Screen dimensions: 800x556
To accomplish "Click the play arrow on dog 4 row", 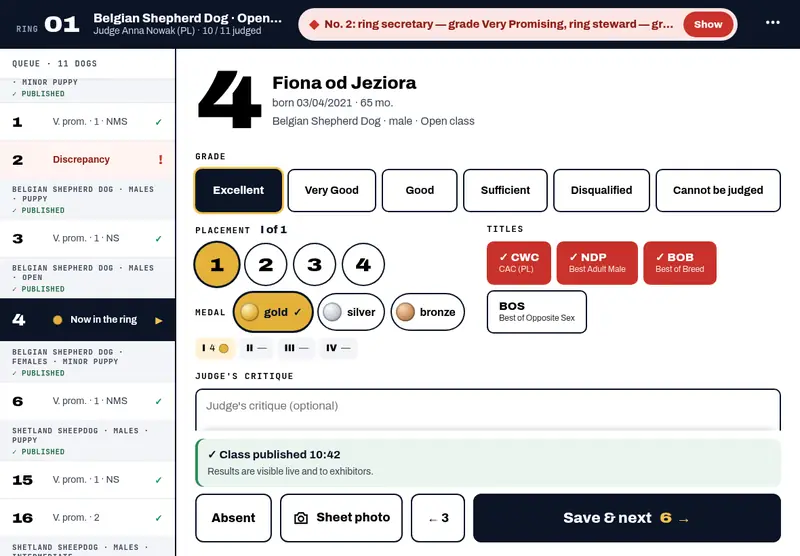I will (159, 320).
